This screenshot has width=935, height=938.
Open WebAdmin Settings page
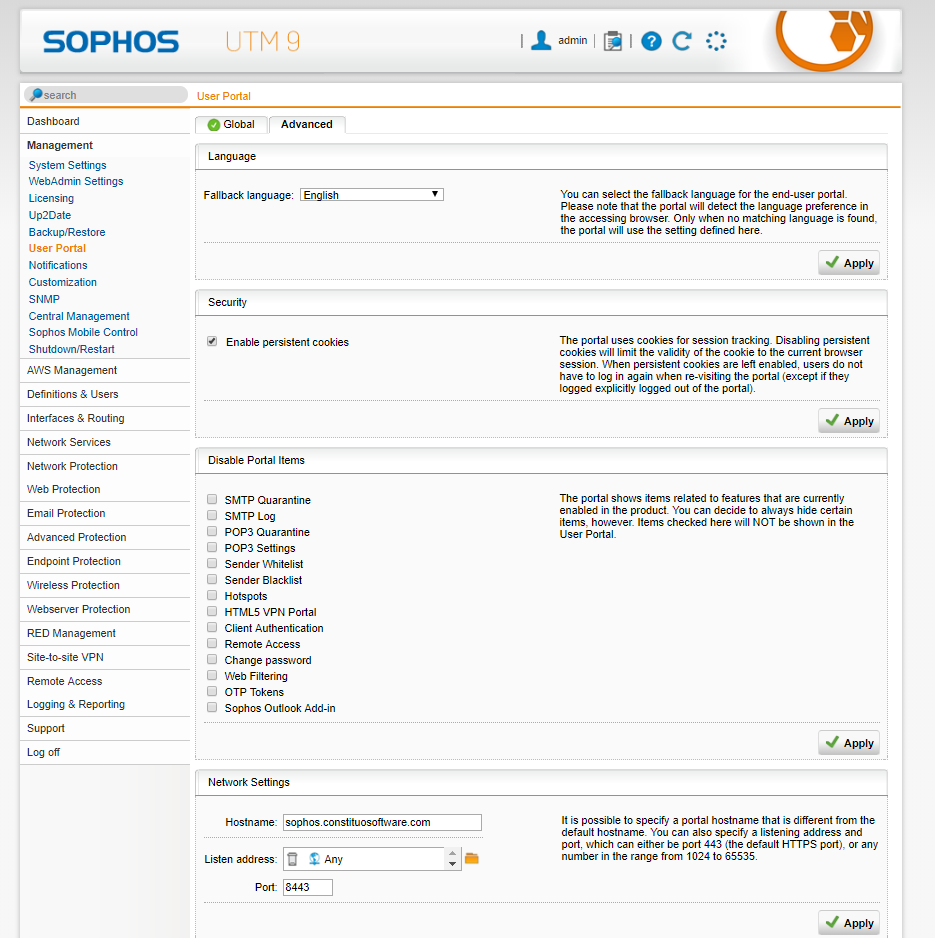pos(76,181)
